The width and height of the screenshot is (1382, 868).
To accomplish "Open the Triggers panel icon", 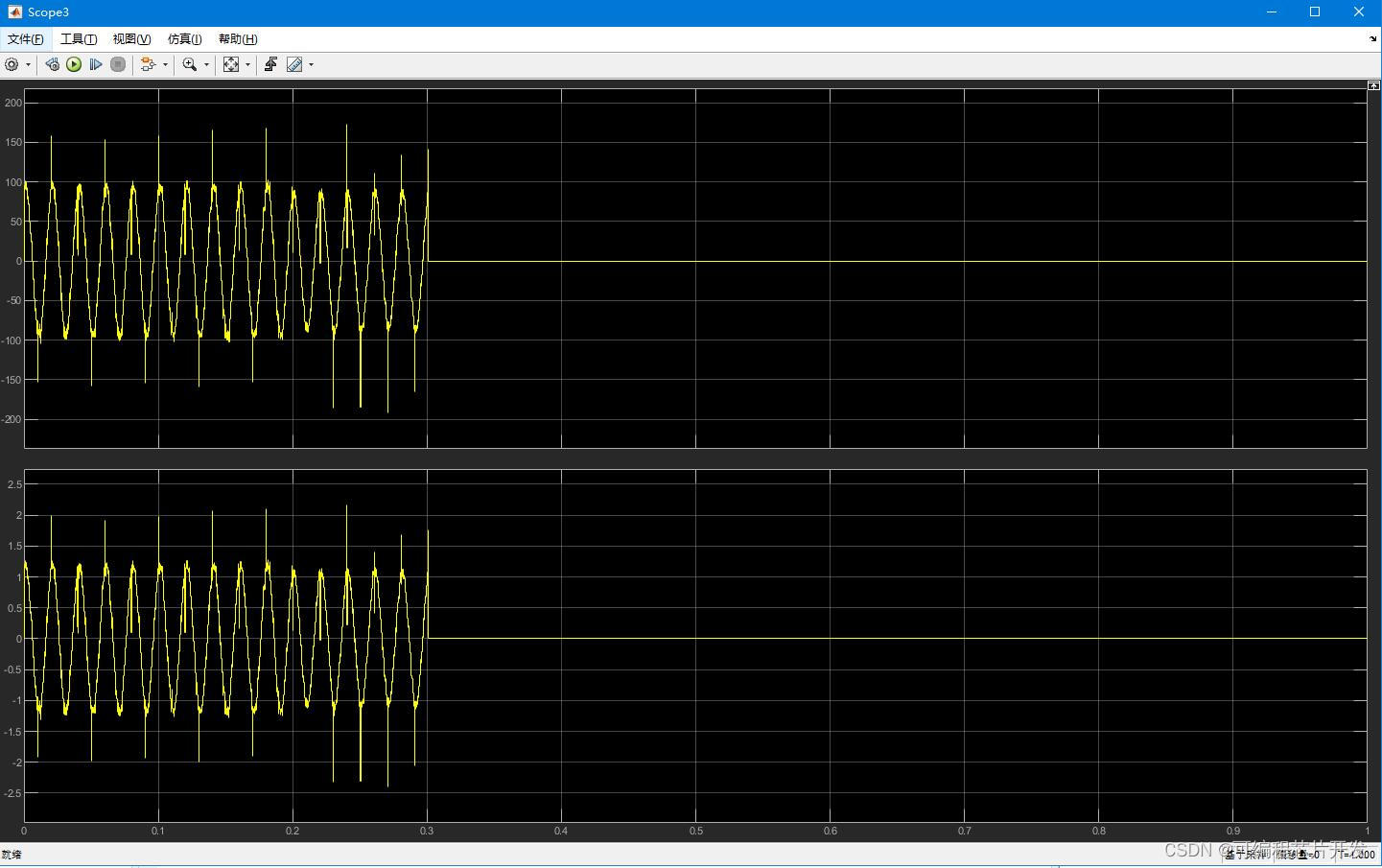I will (x=270, y=64).
